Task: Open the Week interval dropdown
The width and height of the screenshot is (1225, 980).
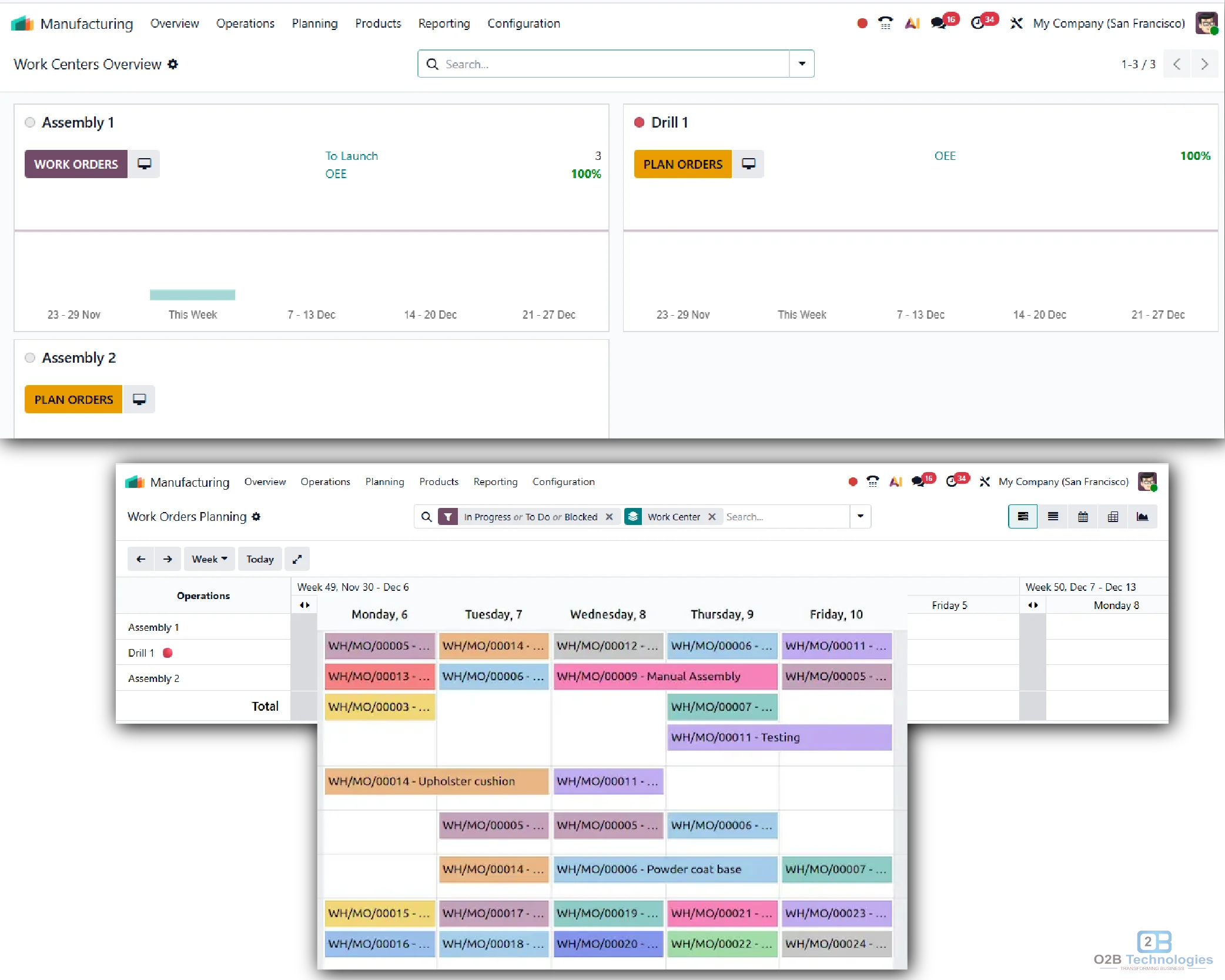Action: tap(209, 559)
